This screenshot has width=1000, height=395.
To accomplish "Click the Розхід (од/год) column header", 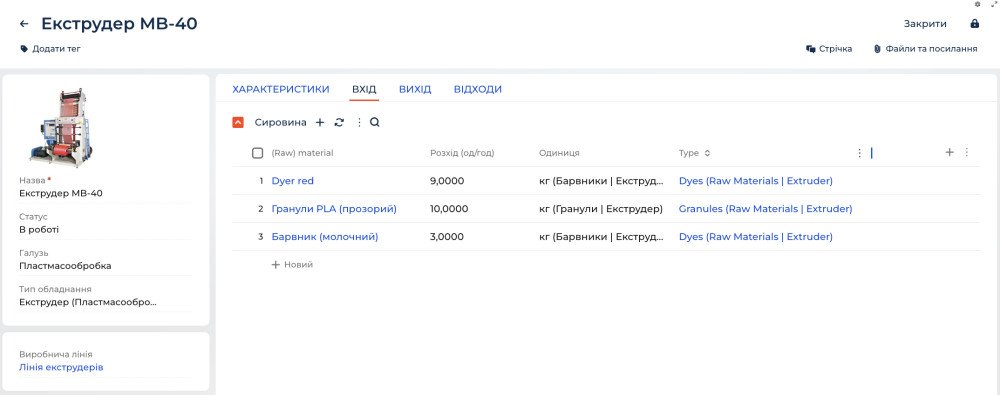I will click(462, 153).
